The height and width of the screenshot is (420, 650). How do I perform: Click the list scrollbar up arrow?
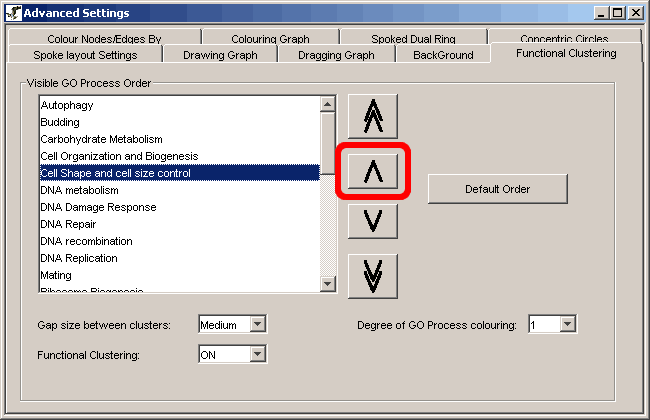327,104
